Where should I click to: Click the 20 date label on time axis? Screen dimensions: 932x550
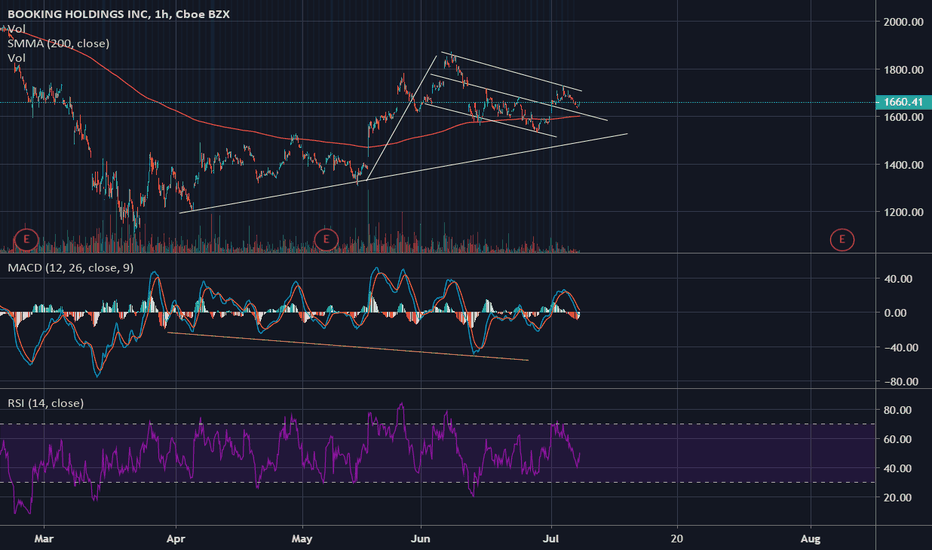point(676,539)
